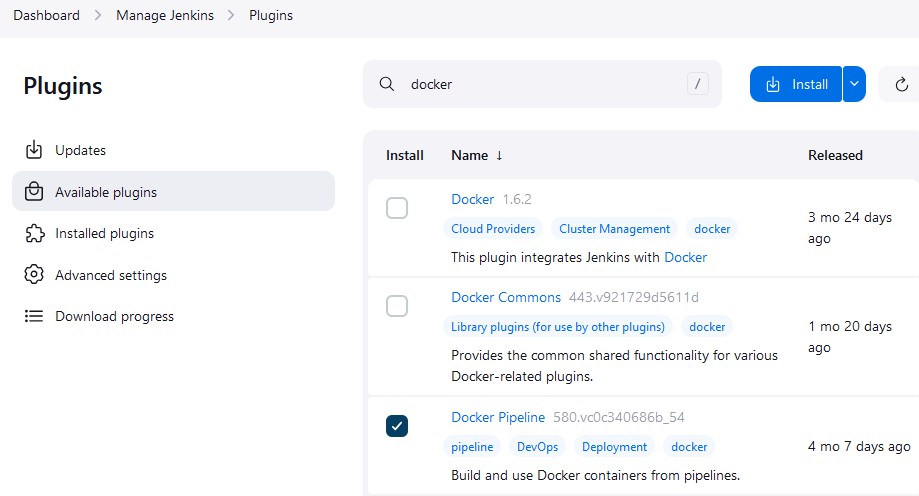
Task: Click the slash shortcut hint in search
Action: point(697,84)
